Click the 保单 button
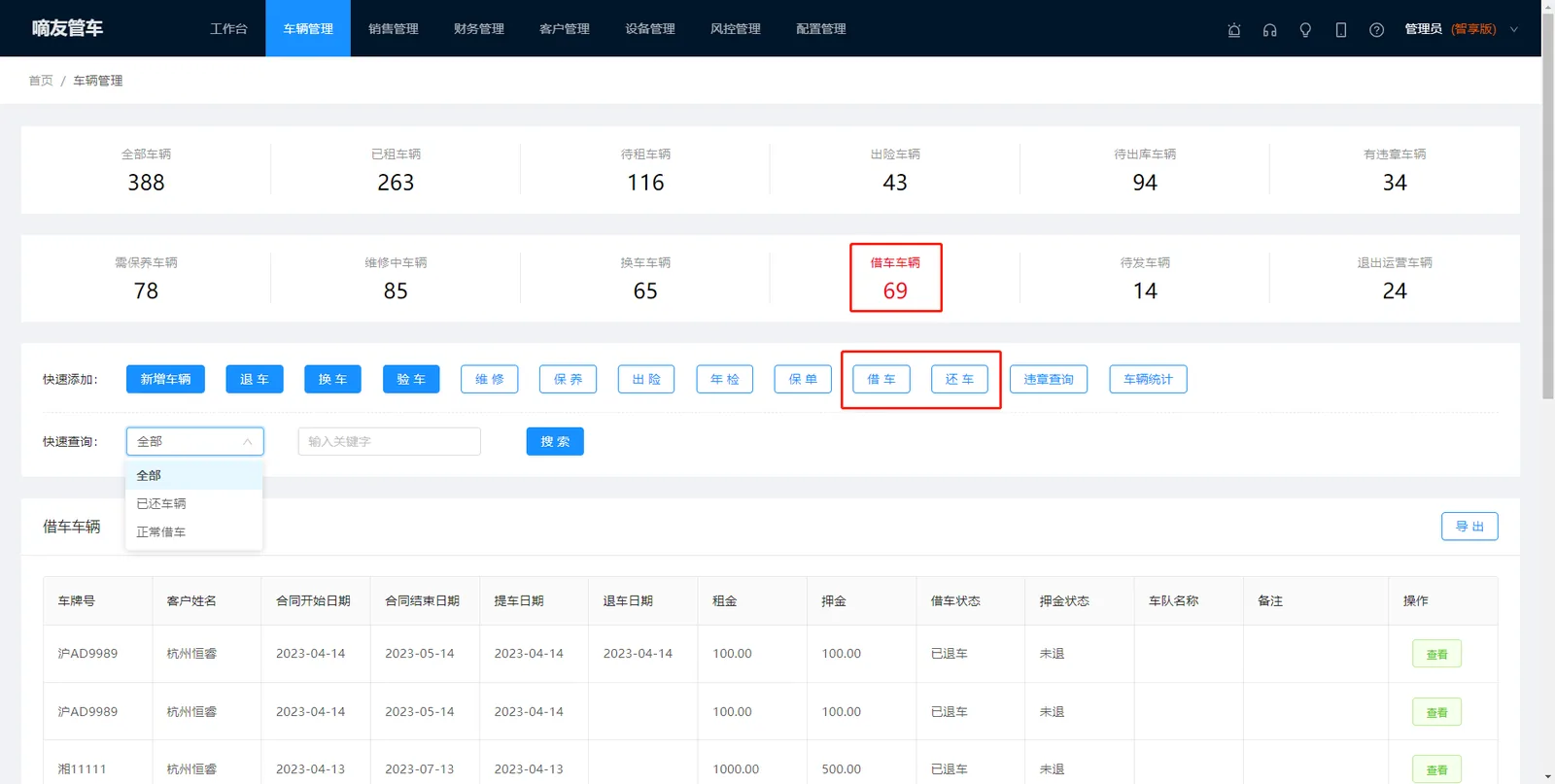 803,379
